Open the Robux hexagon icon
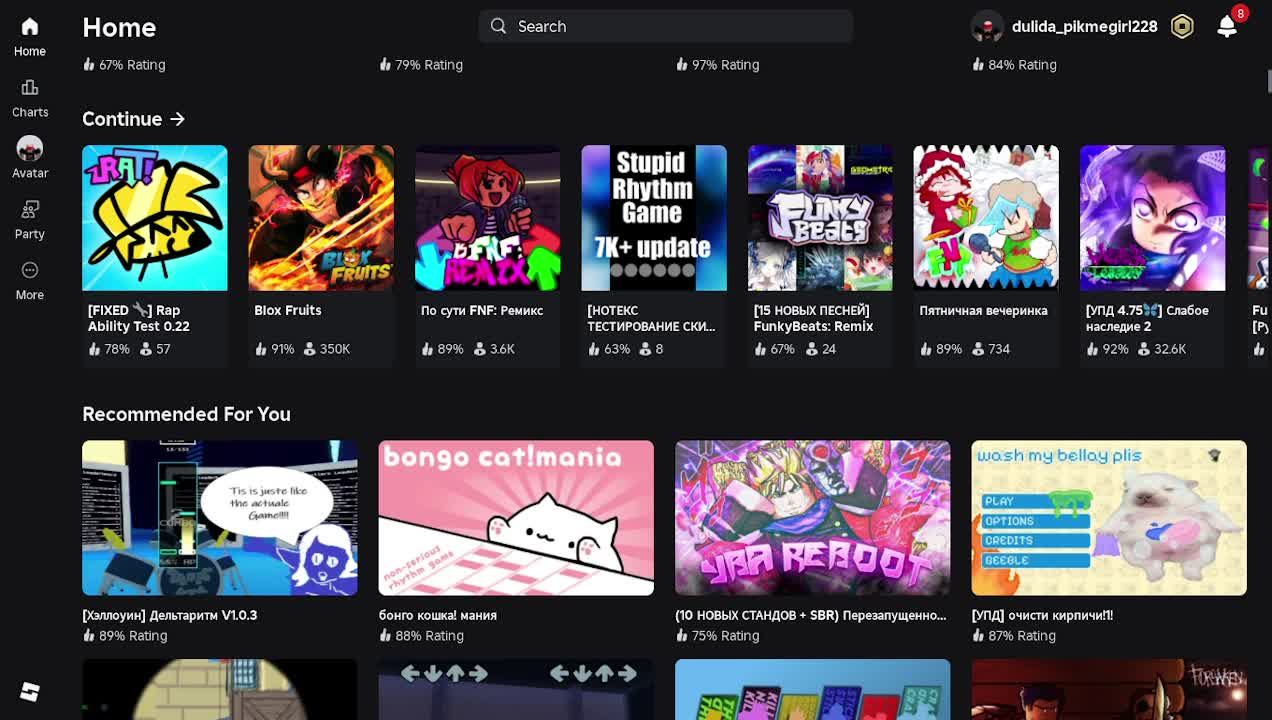Viewport: 1272px width, 720px height. click(1182, 27)
